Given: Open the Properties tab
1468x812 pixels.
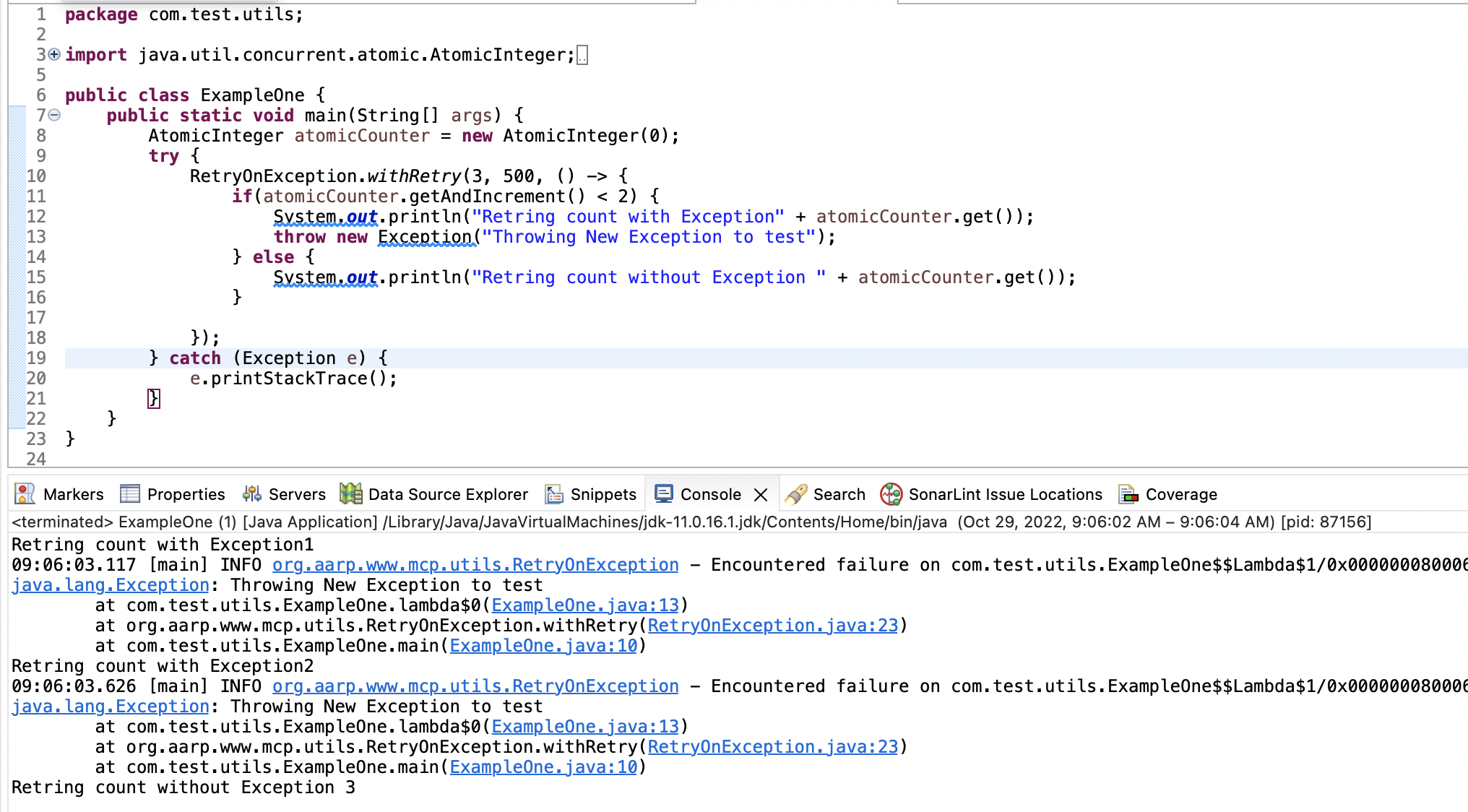Looking at the screenshot, I should click(x=172, y=494).
